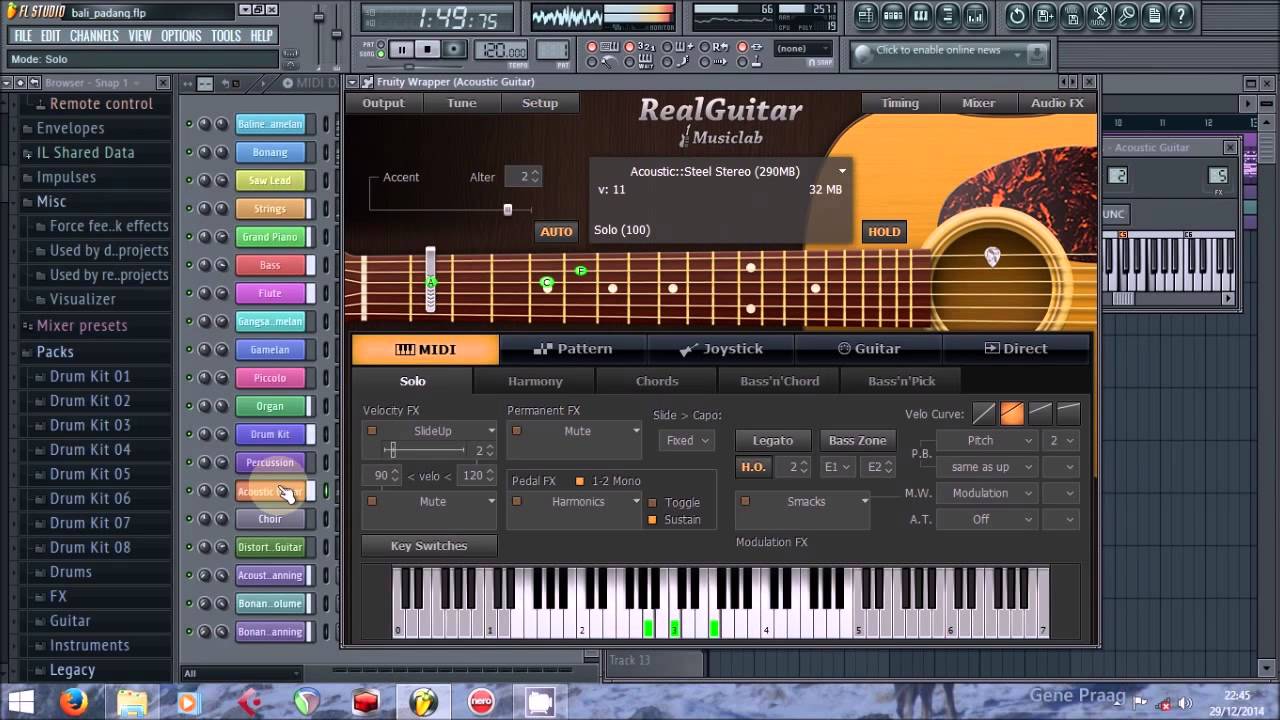Image resolution: width=1280 pixels, height=720 pixels.
Task: Click the audio editor scissors icon
Action: point(1099,15)
